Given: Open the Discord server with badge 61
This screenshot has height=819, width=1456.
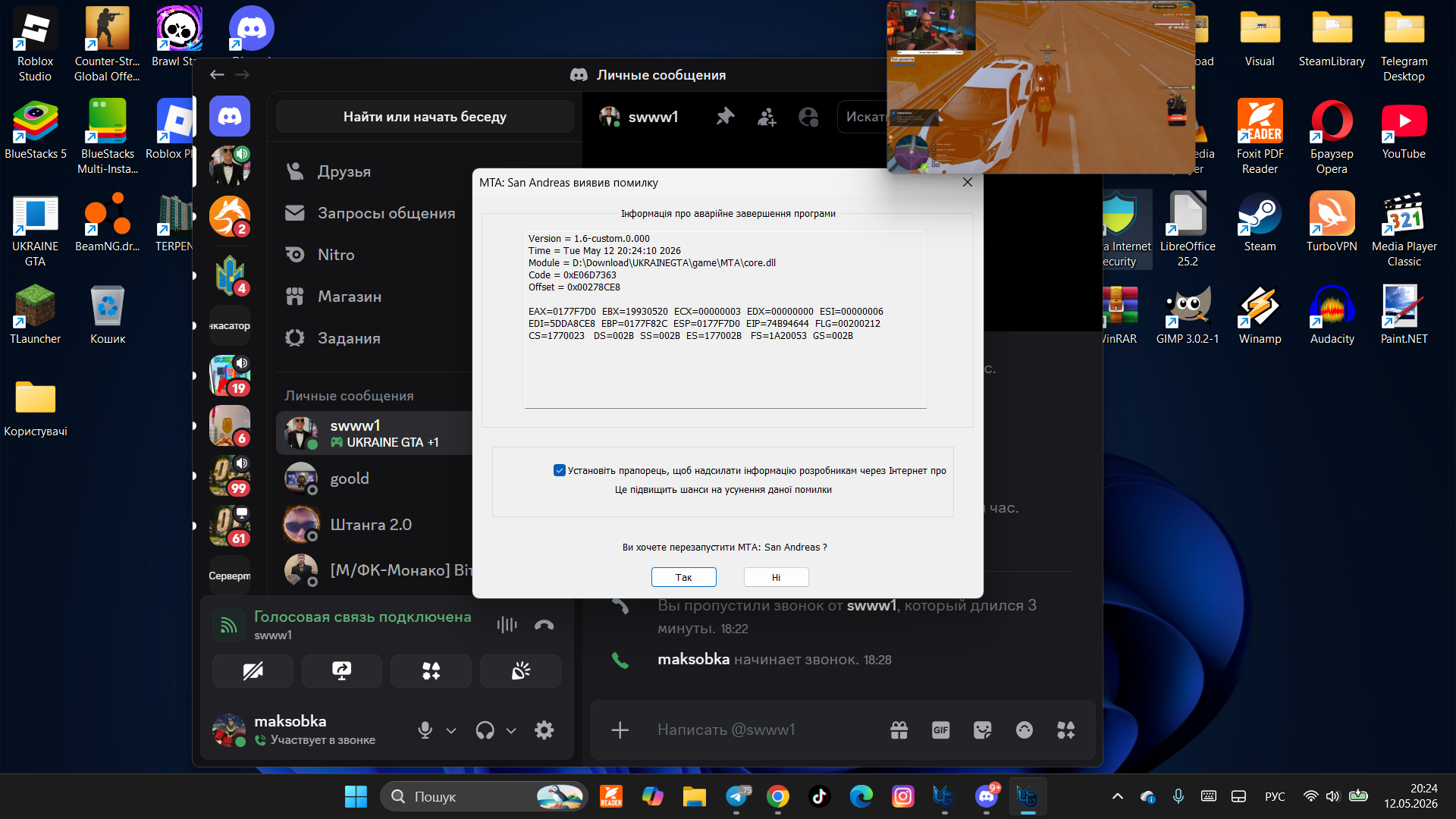Looking at the screenshot, I should [x=230, y=526].
